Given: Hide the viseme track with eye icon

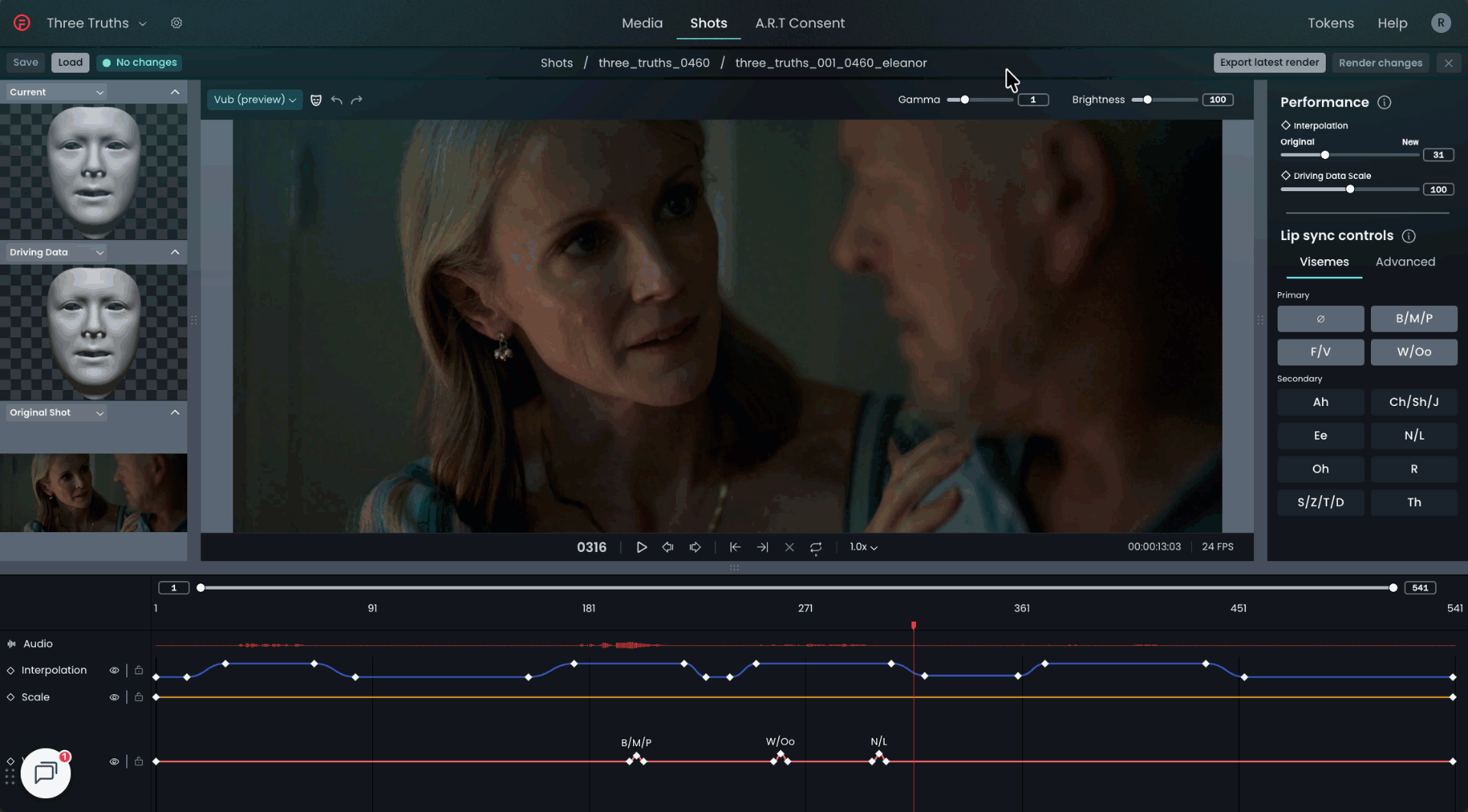Looking at the screenshot, I should pos(114,762).
